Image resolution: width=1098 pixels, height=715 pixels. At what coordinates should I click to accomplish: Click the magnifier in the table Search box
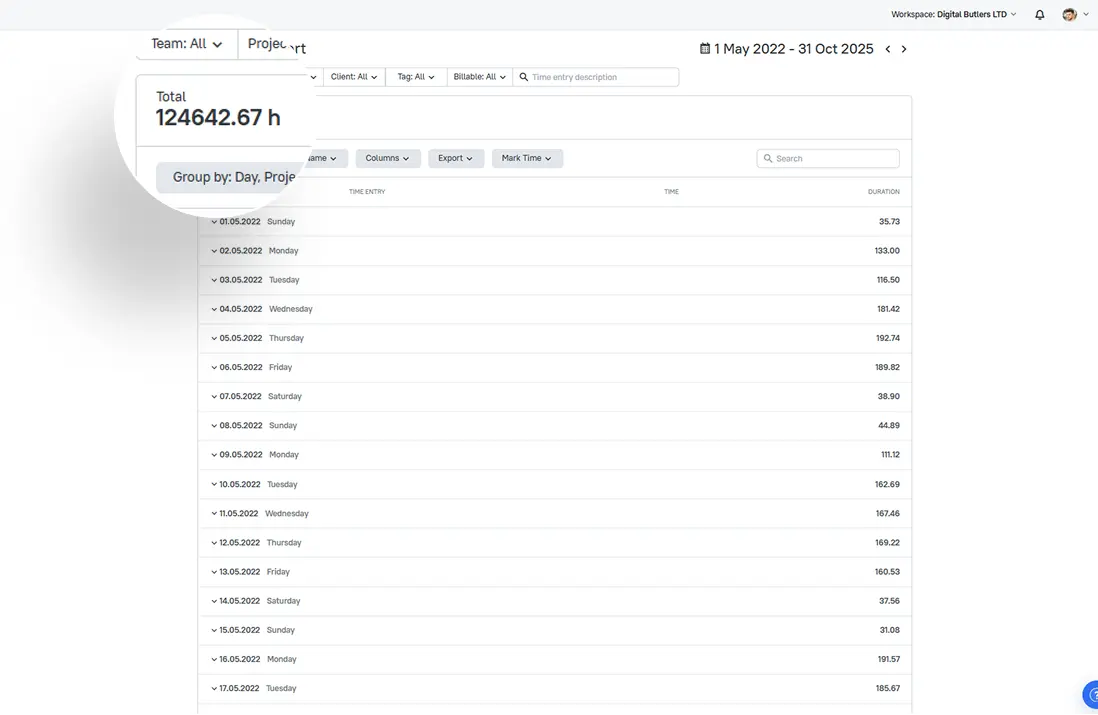coord(767,158)
